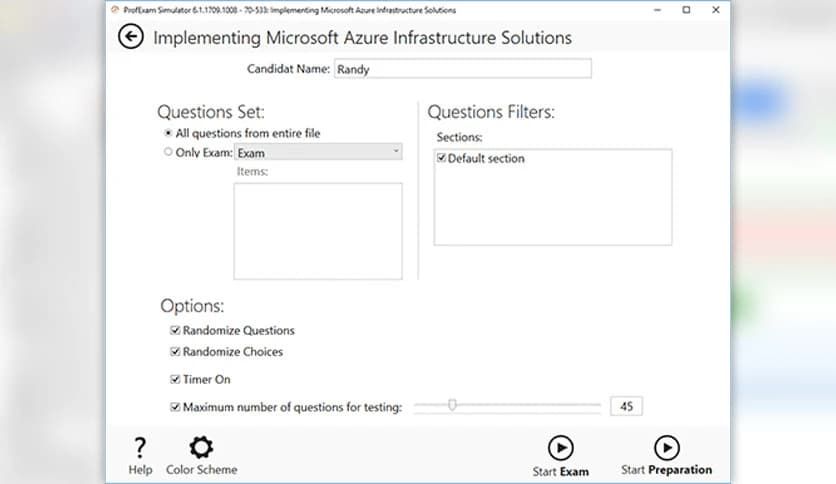Close the ProfExam Simulator window

715,10
